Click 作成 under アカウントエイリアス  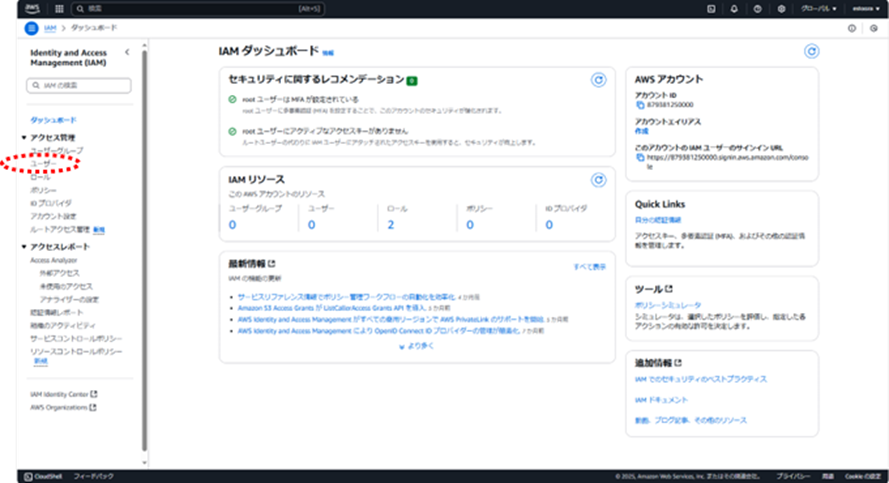(641, 131)
